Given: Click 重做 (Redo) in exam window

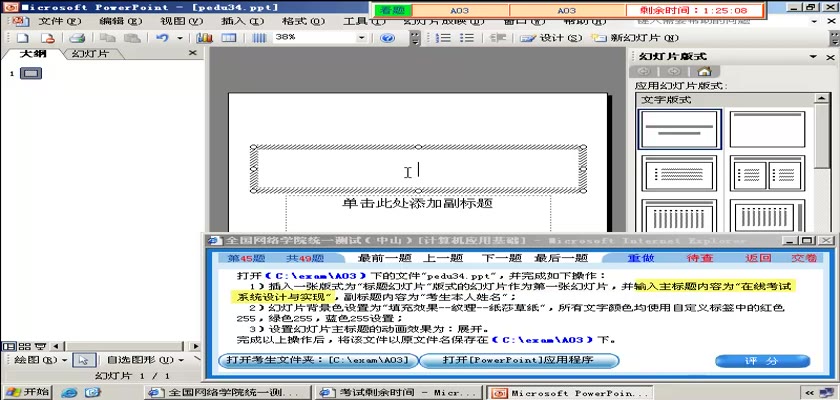Looking at the screenshot, I should tap(641, 258).
